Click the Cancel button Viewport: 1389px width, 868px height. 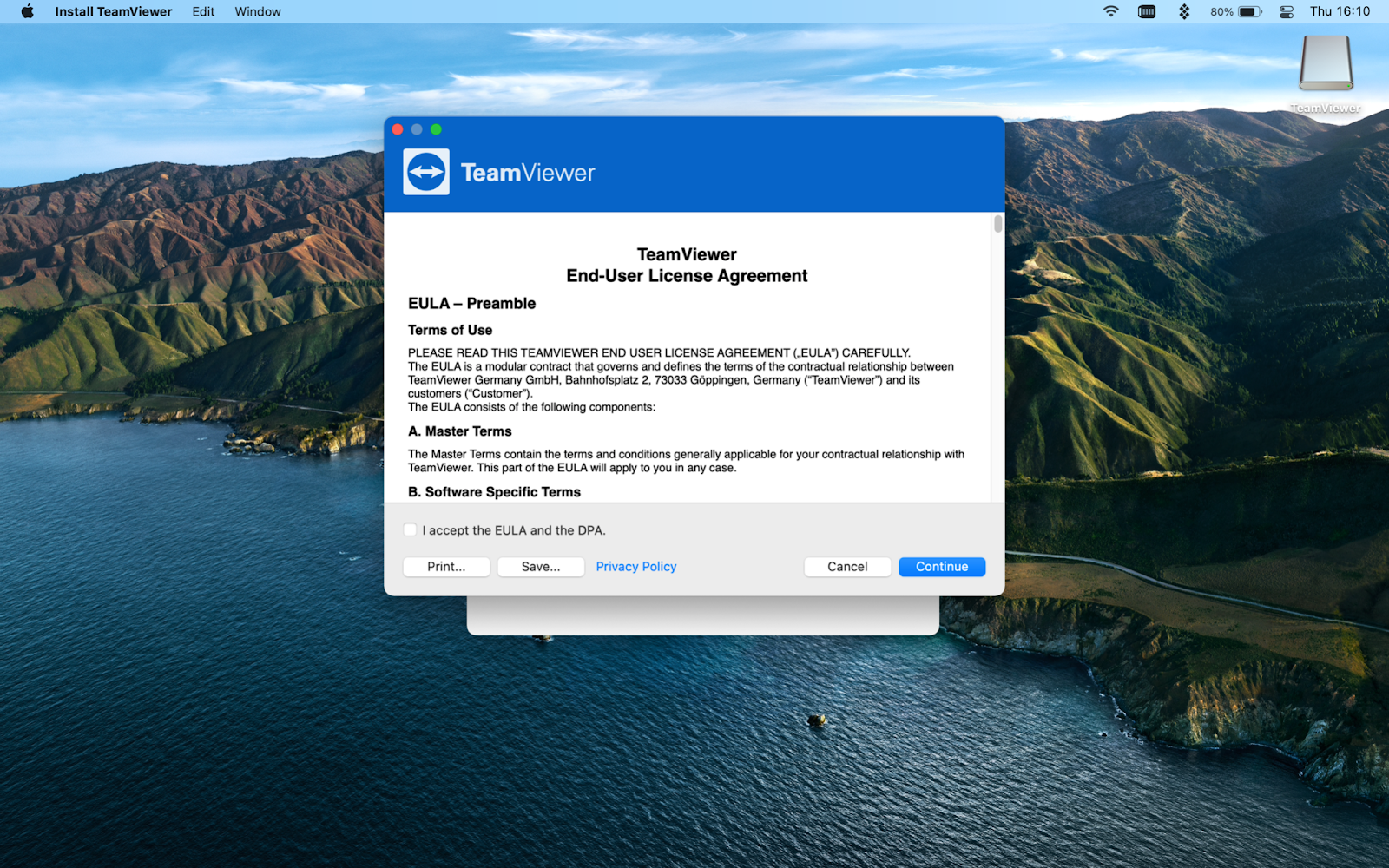point(847,567)
